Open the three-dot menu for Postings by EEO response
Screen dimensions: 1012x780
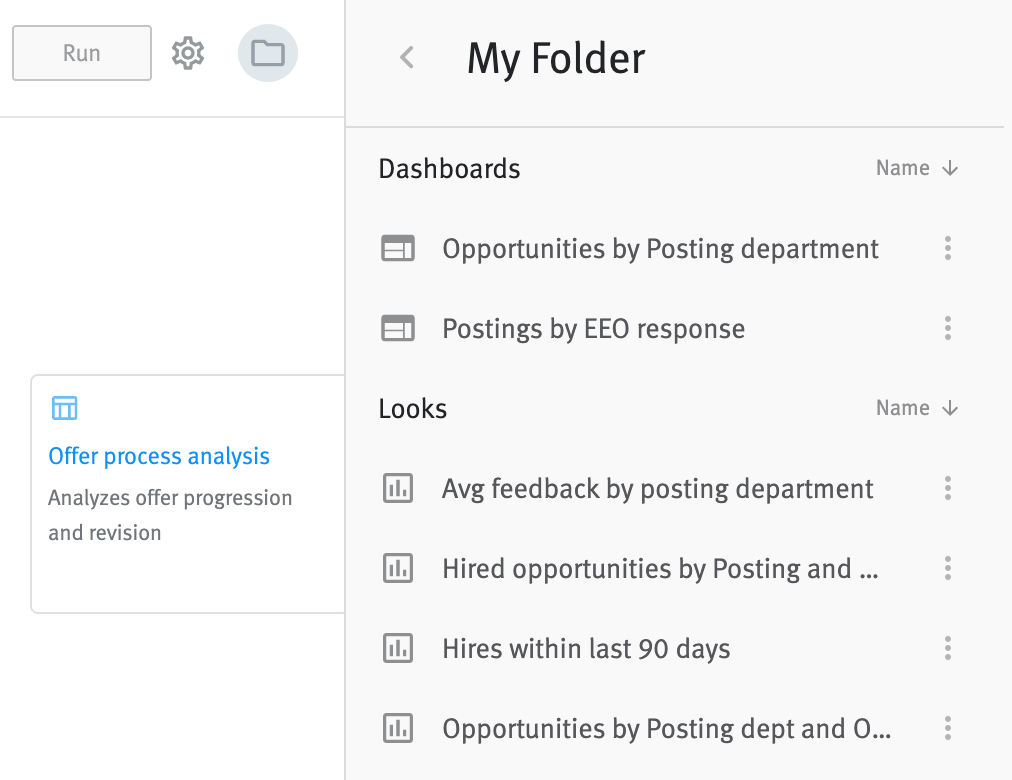click(947, 328)
